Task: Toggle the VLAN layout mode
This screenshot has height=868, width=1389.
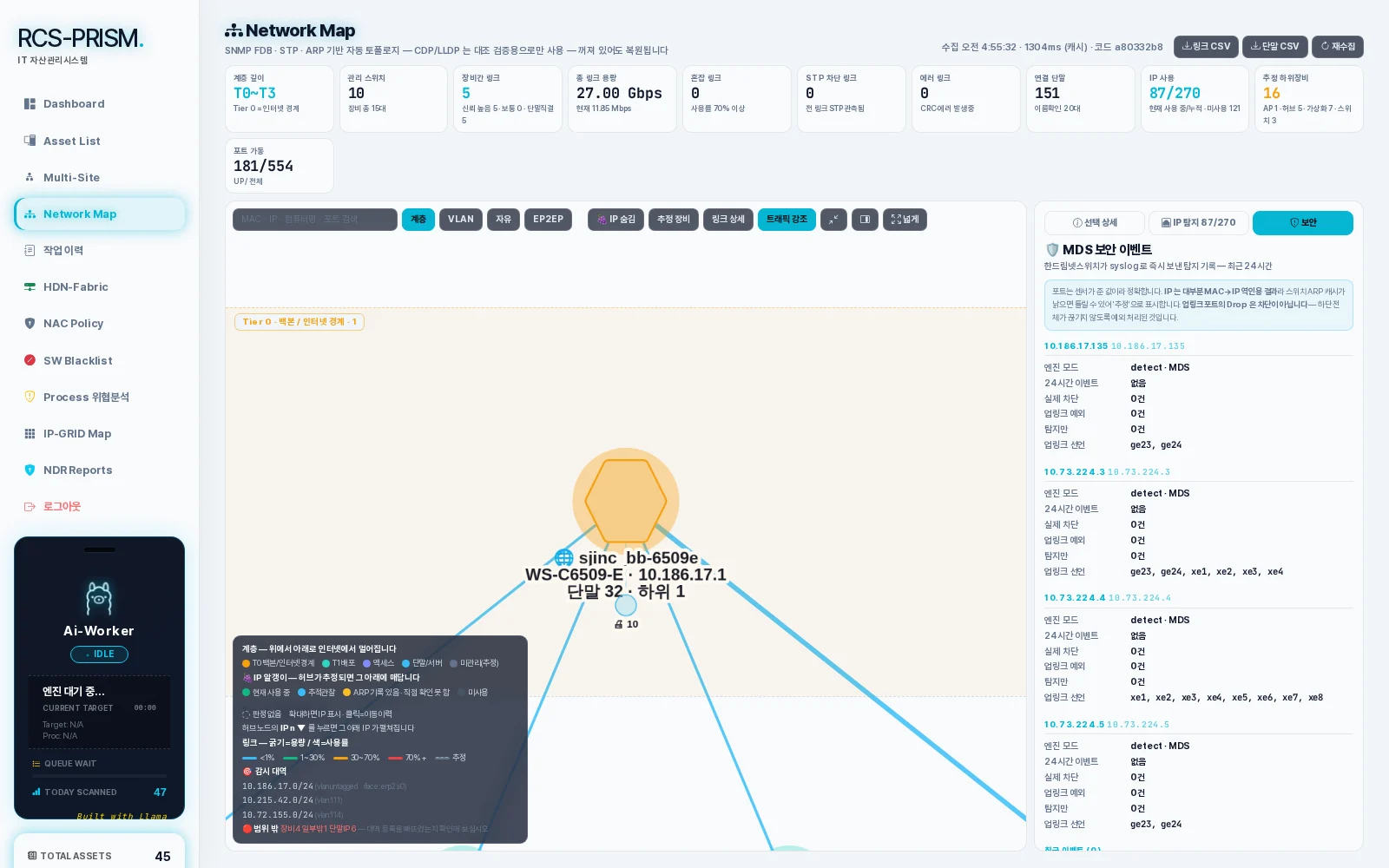Action: tap(461, 220)
